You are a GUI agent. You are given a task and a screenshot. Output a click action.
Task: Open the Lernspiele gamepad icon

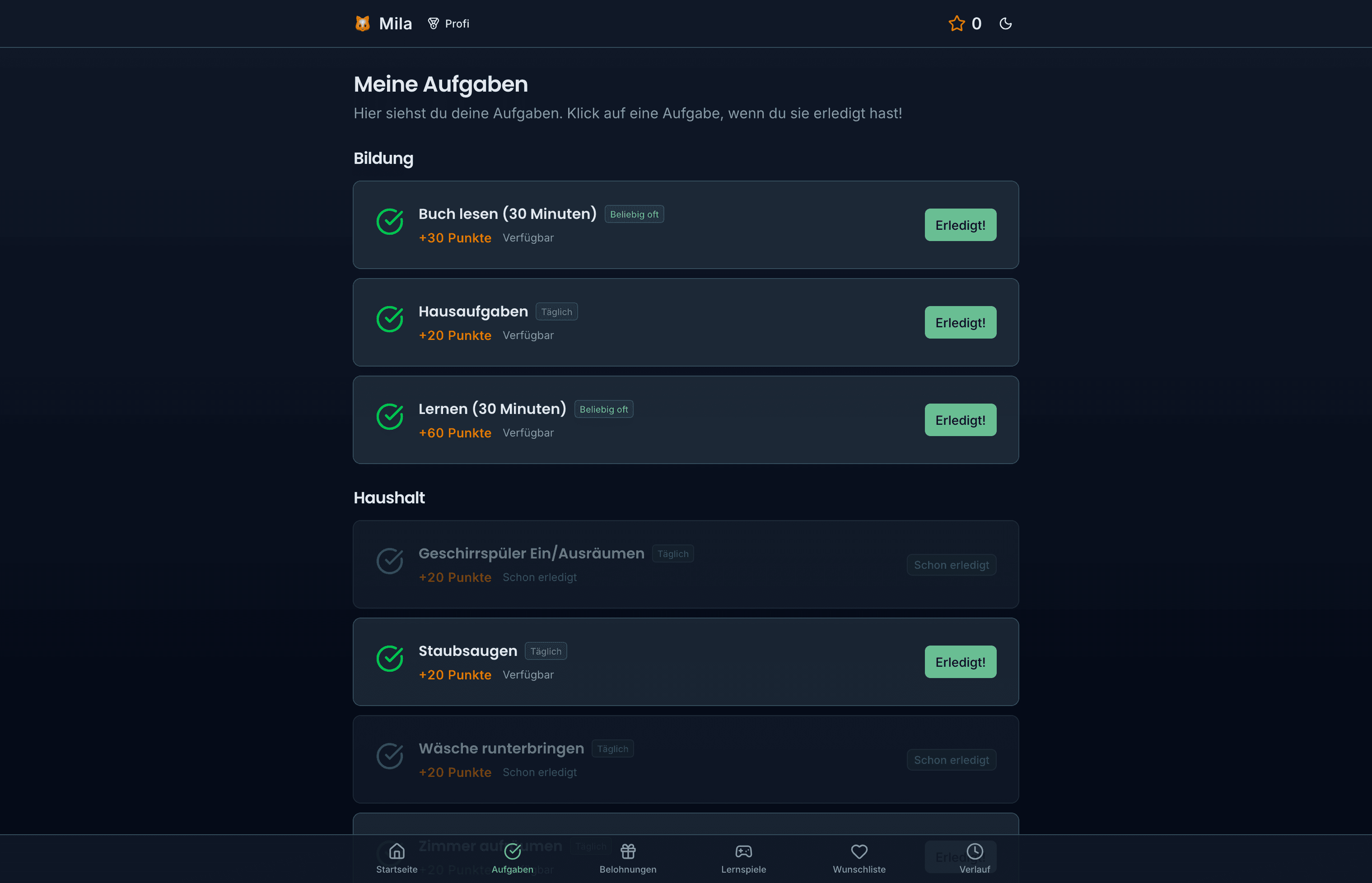(743, 852)
